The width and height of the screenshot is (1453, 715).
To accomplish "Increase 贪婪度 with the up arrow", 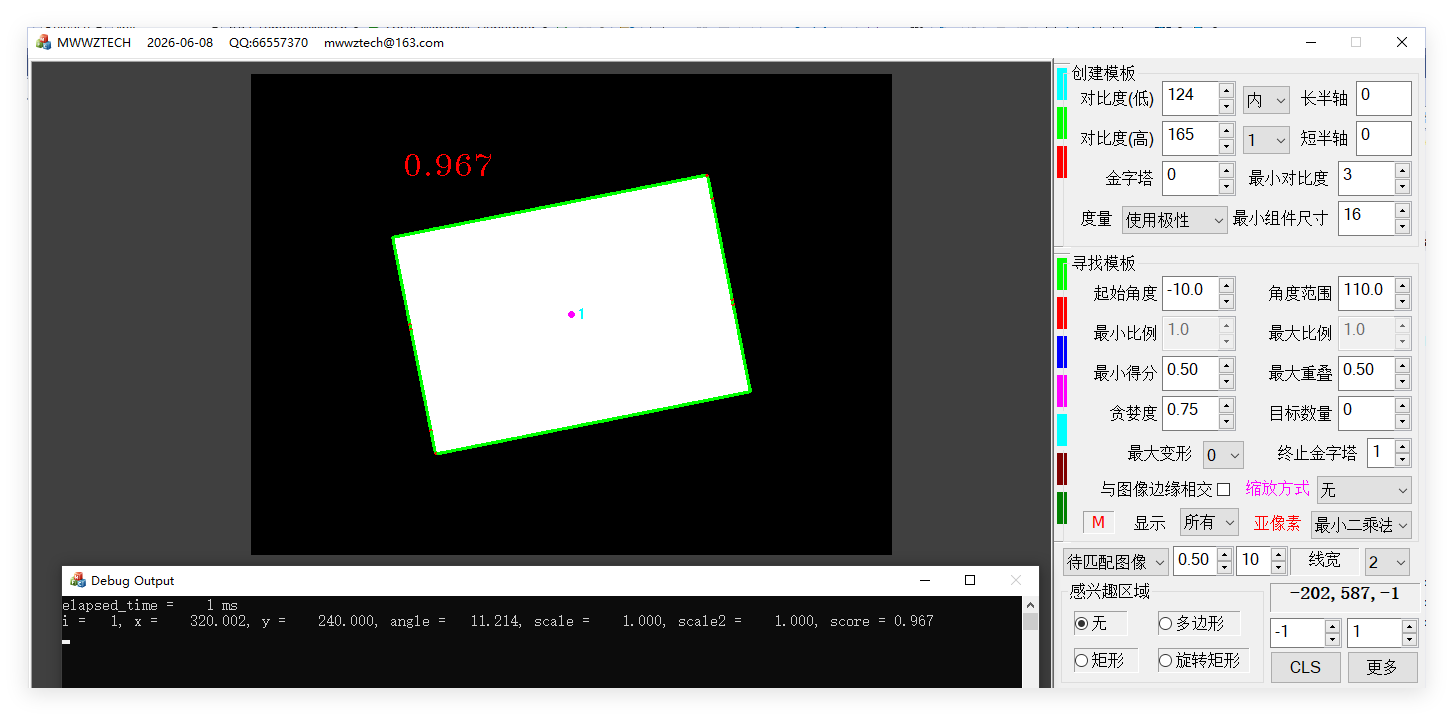I will point(1227,406).
